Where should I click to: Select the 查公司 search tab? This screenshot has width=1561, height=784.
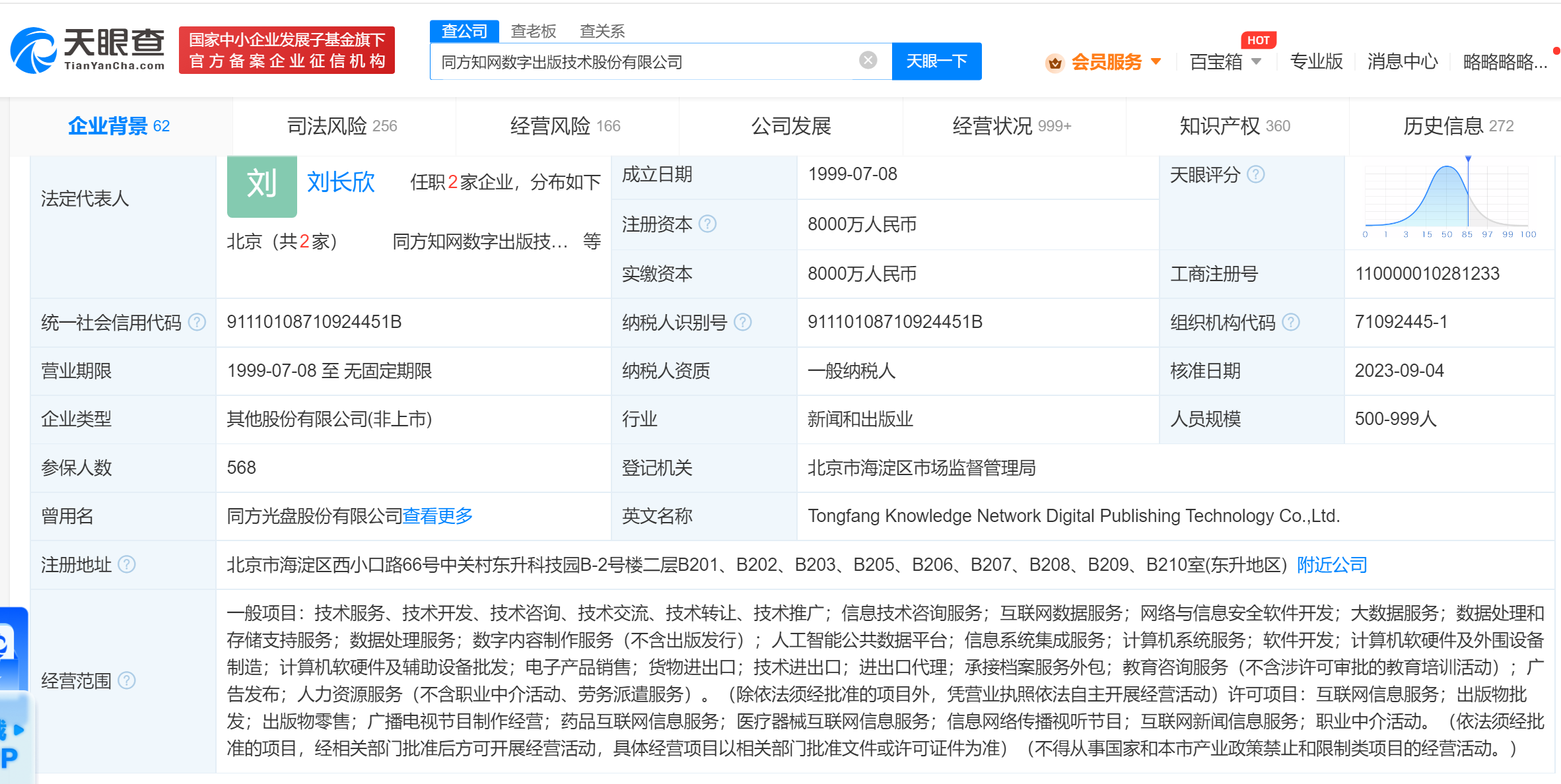click(x=464, y=31)
